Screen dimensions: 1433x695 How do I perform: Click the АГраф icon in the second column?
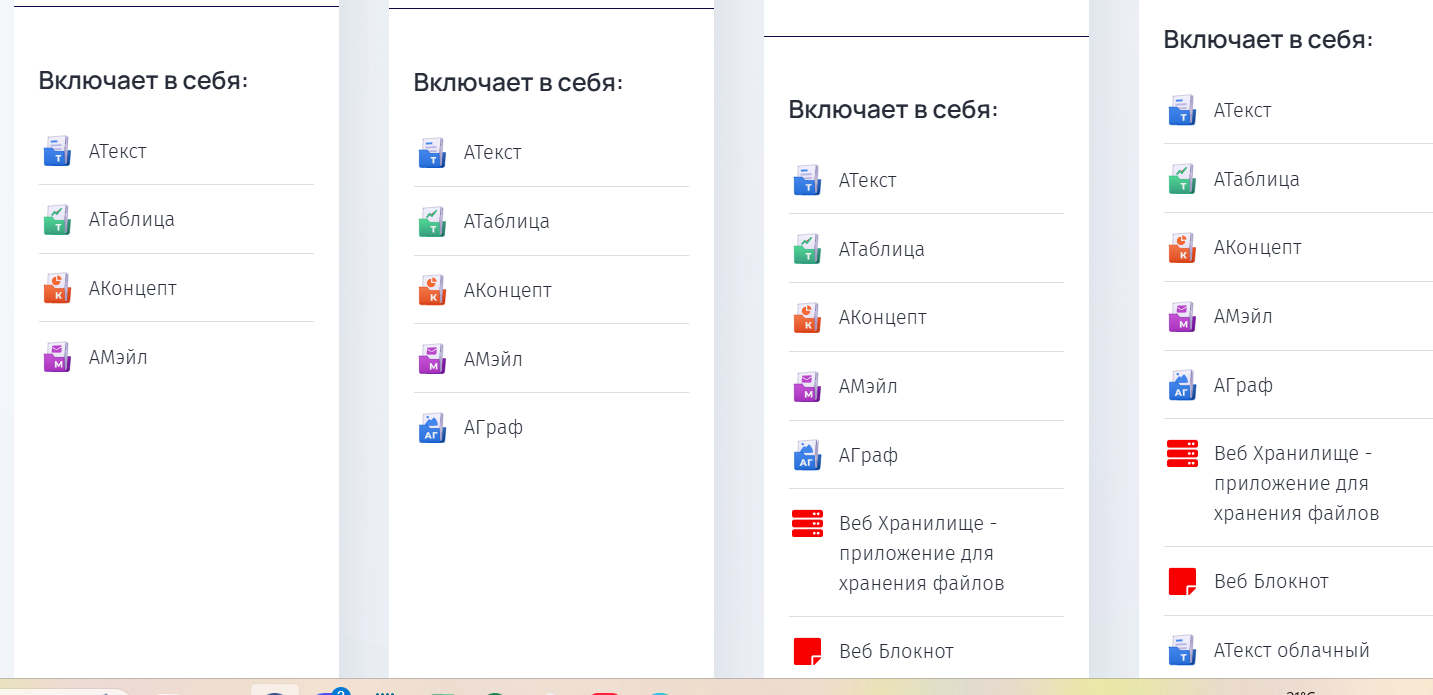click(x=432, y=428)
